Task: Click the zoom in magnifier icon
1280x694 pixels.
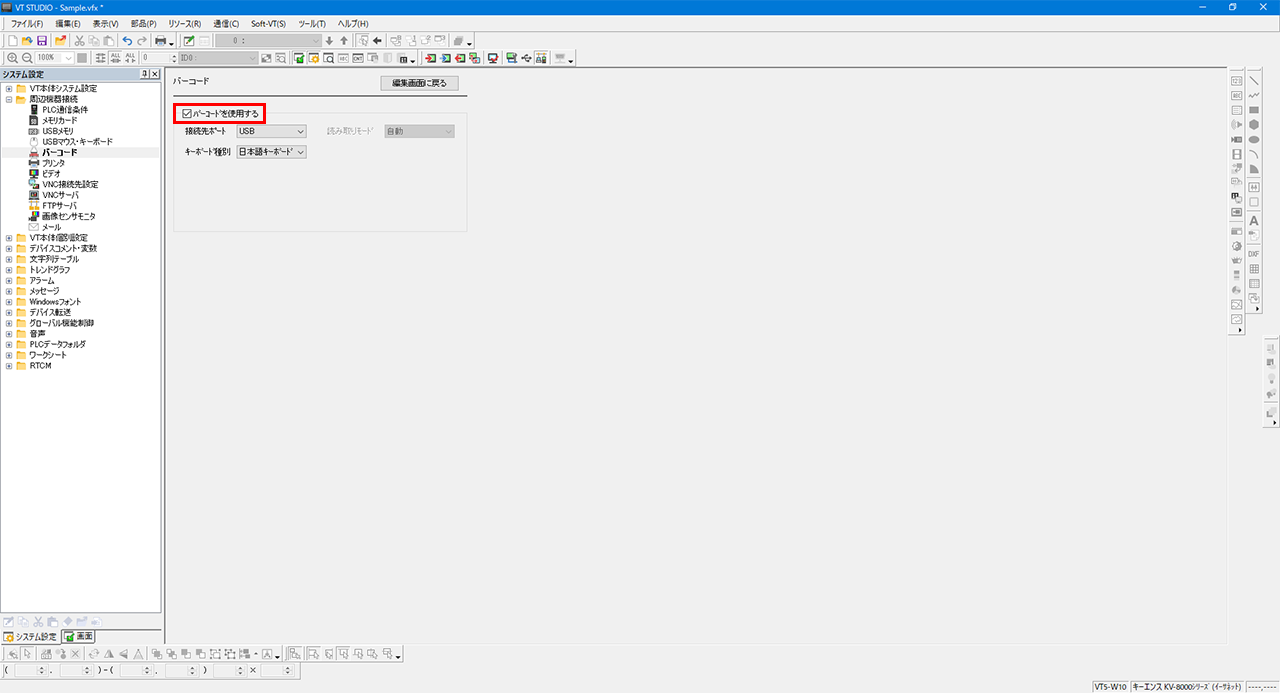Action: pos(12,58)
